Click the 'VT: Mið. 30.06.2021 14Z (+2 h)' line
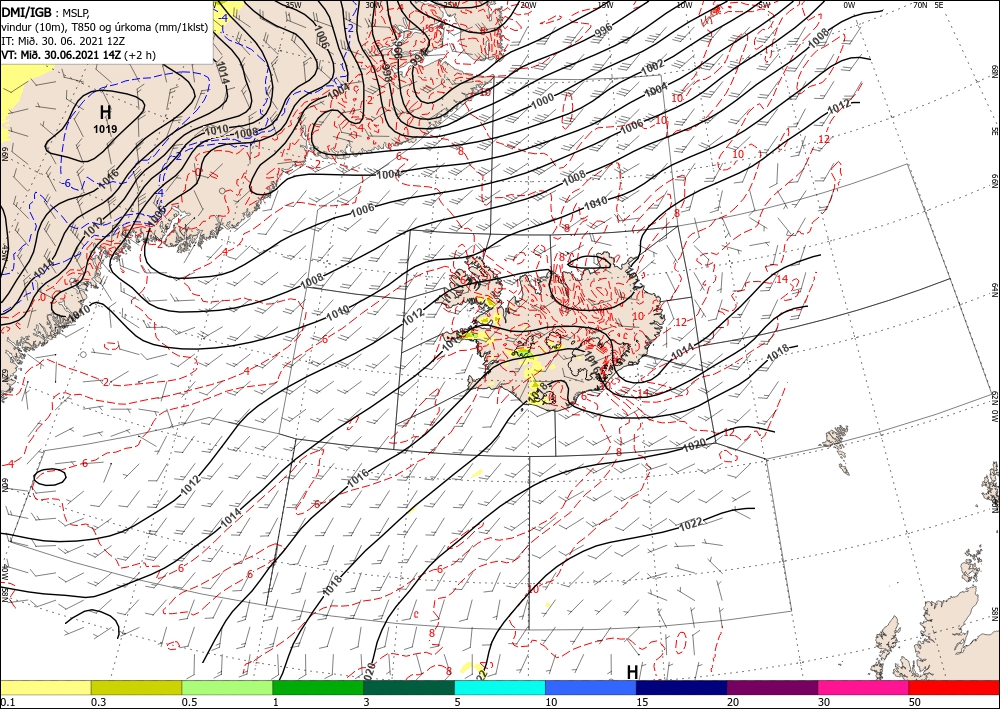 pos(78,54)
